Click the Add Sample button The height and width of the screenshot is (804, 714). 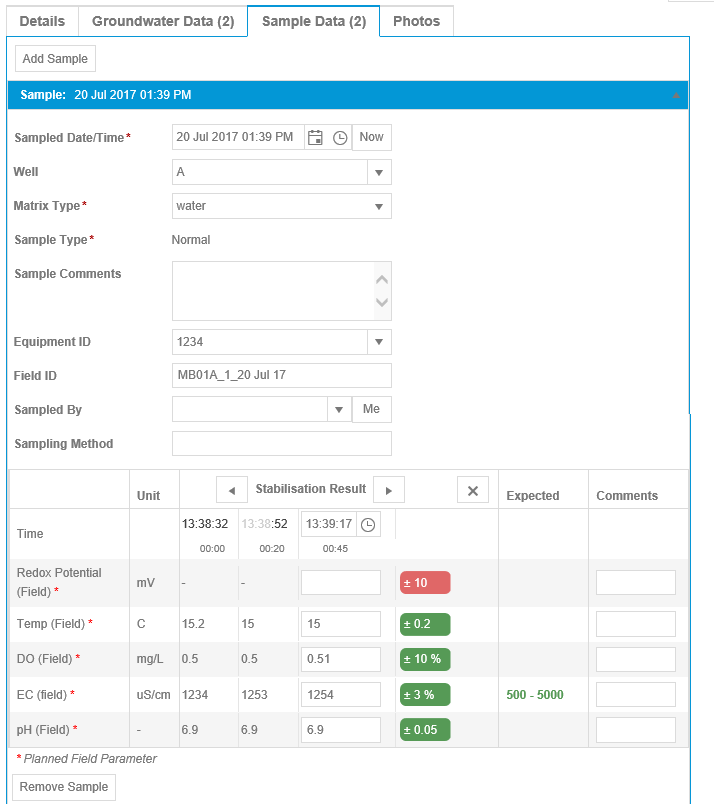[55, 59]
